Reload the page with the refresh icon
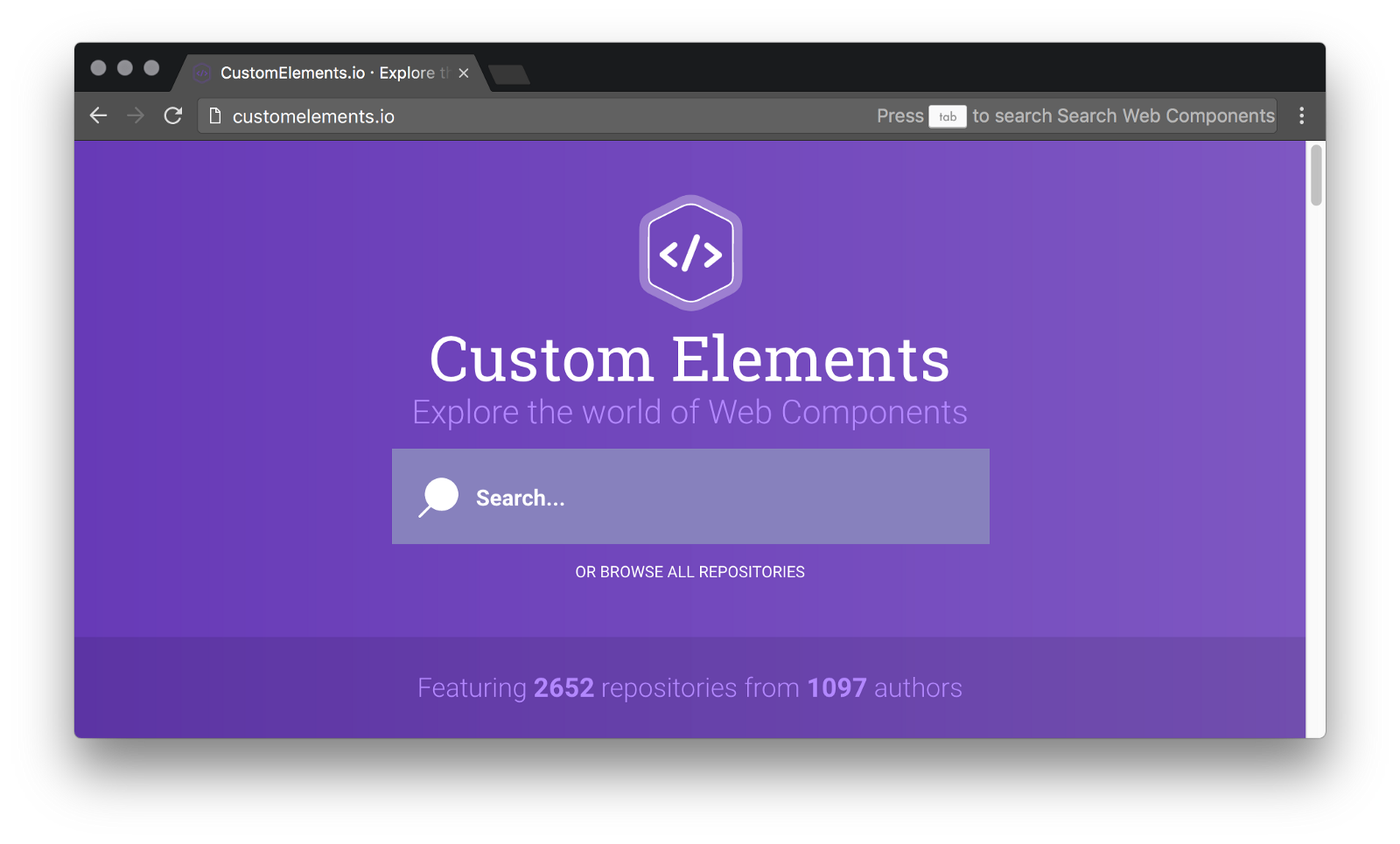This screenshot has height=844, width=1400. tap(173, 115)
